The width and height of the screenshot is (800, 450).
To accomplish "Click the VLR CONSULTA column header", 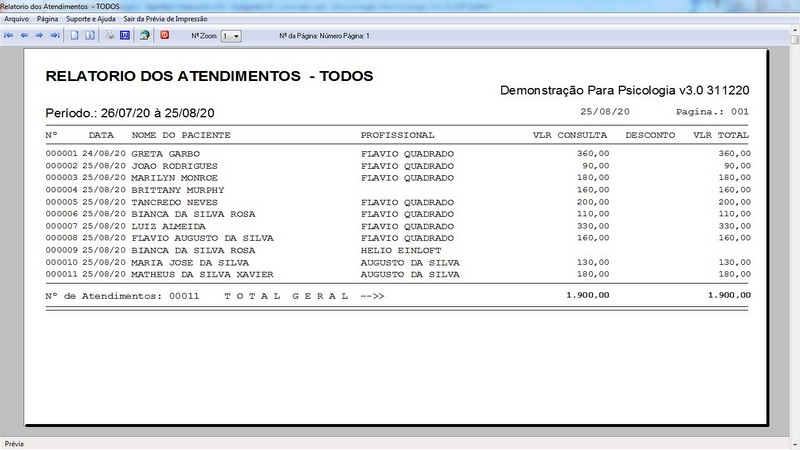I will click(570, 135).
